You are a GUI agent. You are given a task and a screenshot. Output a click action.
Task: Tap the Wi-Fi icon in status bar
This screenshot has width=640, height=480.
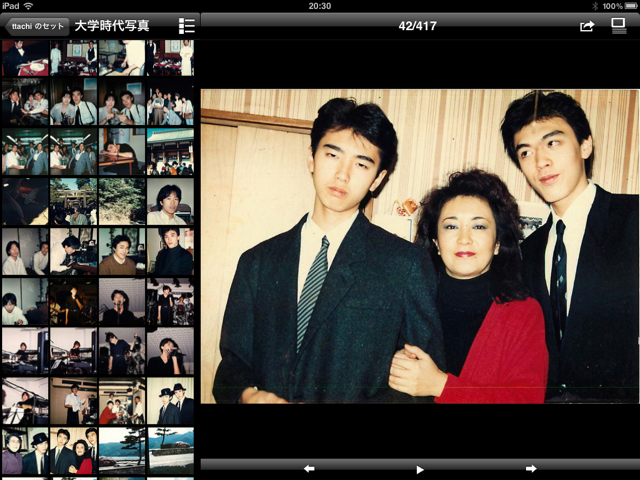pos(28,6)
